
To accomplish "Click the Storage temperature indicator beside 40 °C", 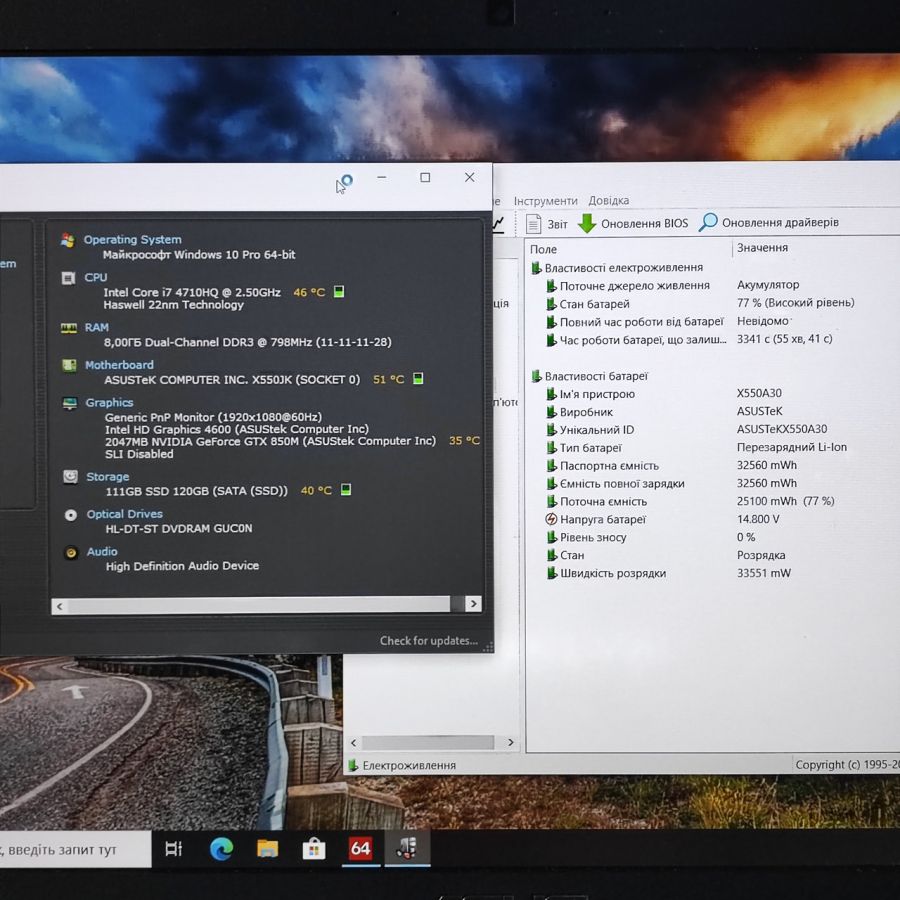I will [x=346, y=490].
